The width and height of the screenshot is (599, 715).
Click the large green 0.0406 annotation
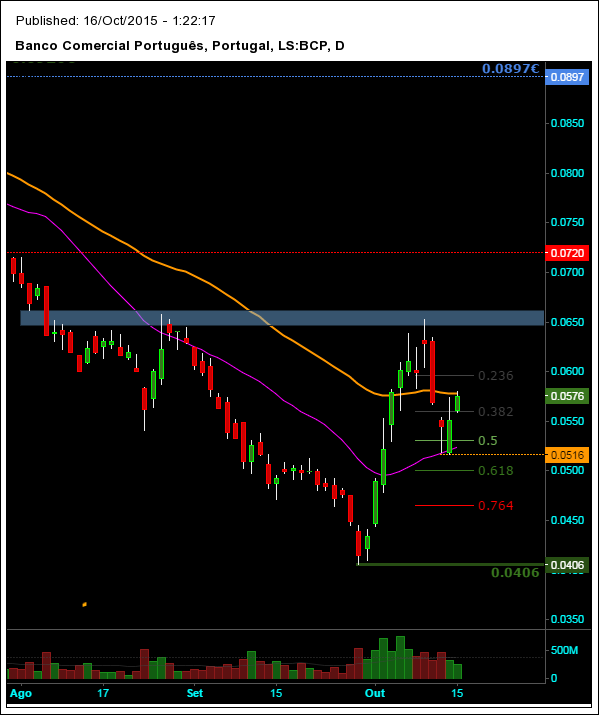[516, 573]
